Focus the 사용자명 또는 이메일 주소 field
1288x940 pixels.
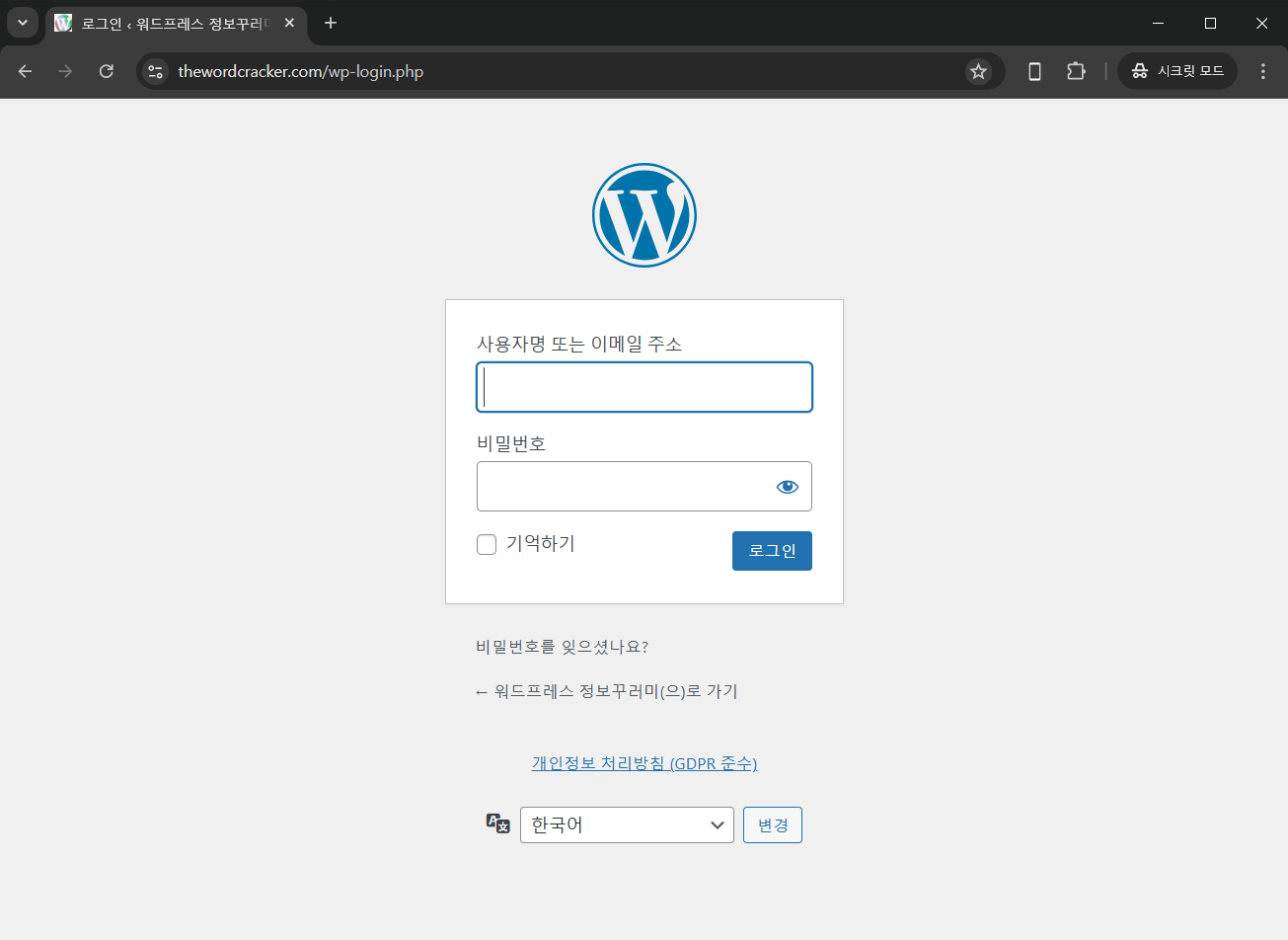point(644,387)
